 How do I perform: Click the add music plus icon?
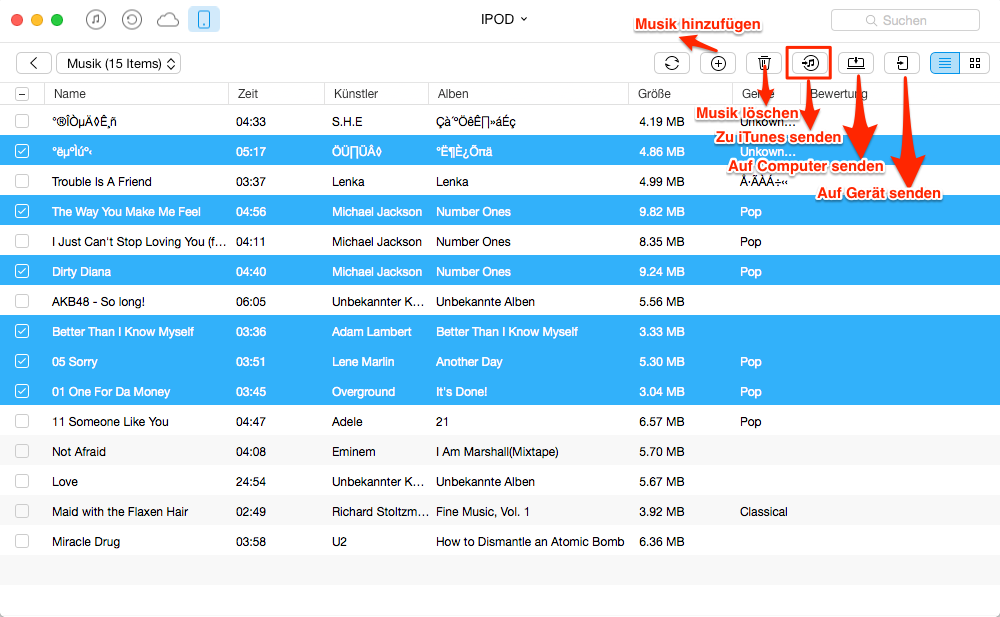(x=718, y=63)
